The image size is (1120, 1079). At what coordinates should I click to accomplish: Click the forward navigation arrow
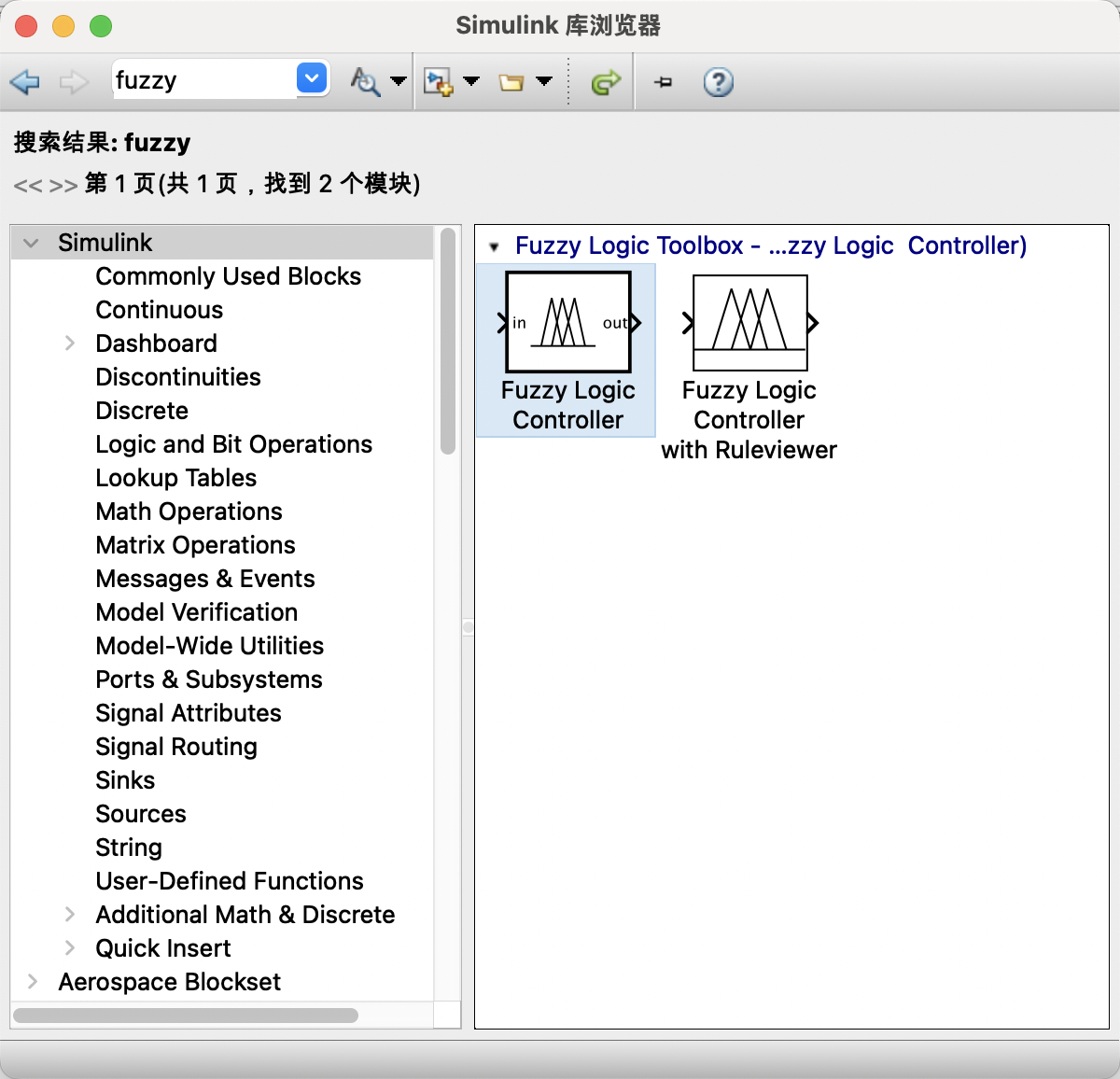pos(73,82)
